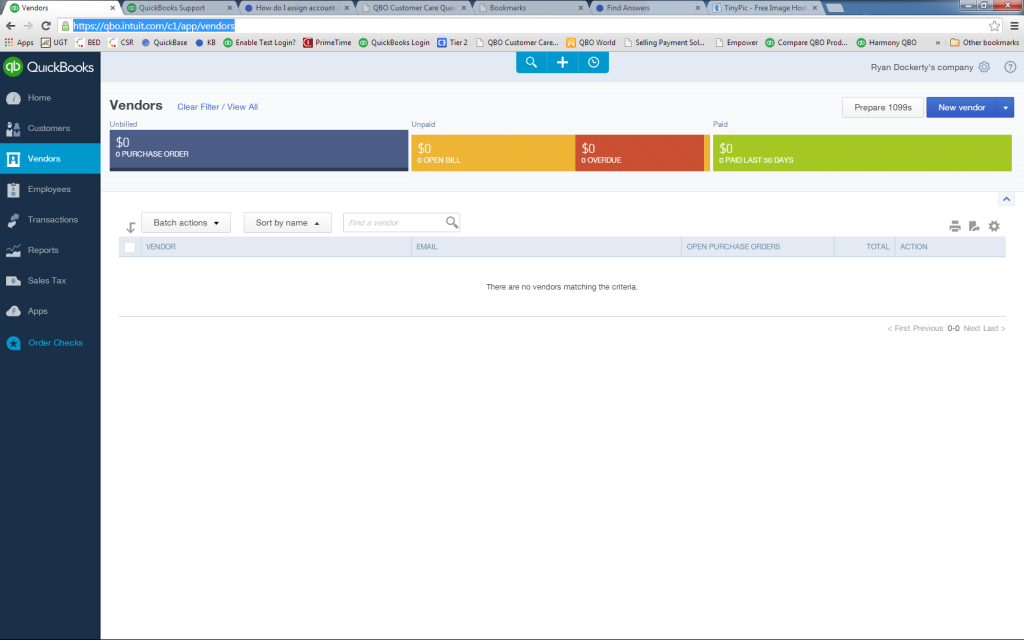Click the browser Back arrow
The width and height of the screenshot is (1024, 640).
click(x=10, y=26)
